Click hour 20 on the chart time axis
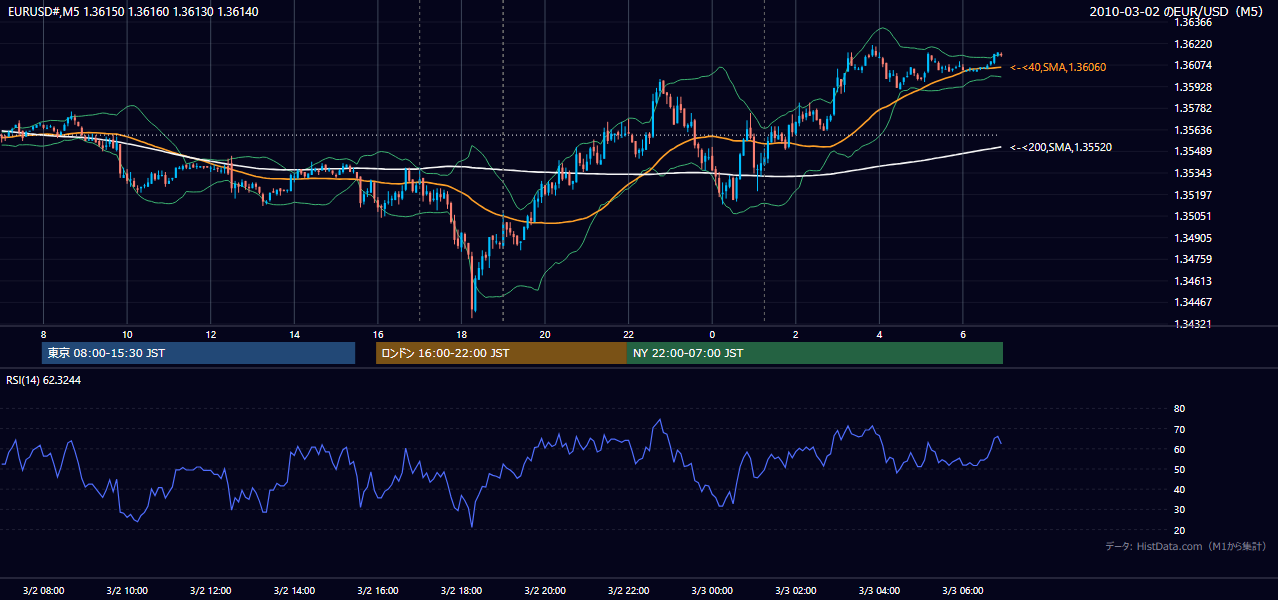The height and width of the screenshot is (600, 1278). click(545, 334)
